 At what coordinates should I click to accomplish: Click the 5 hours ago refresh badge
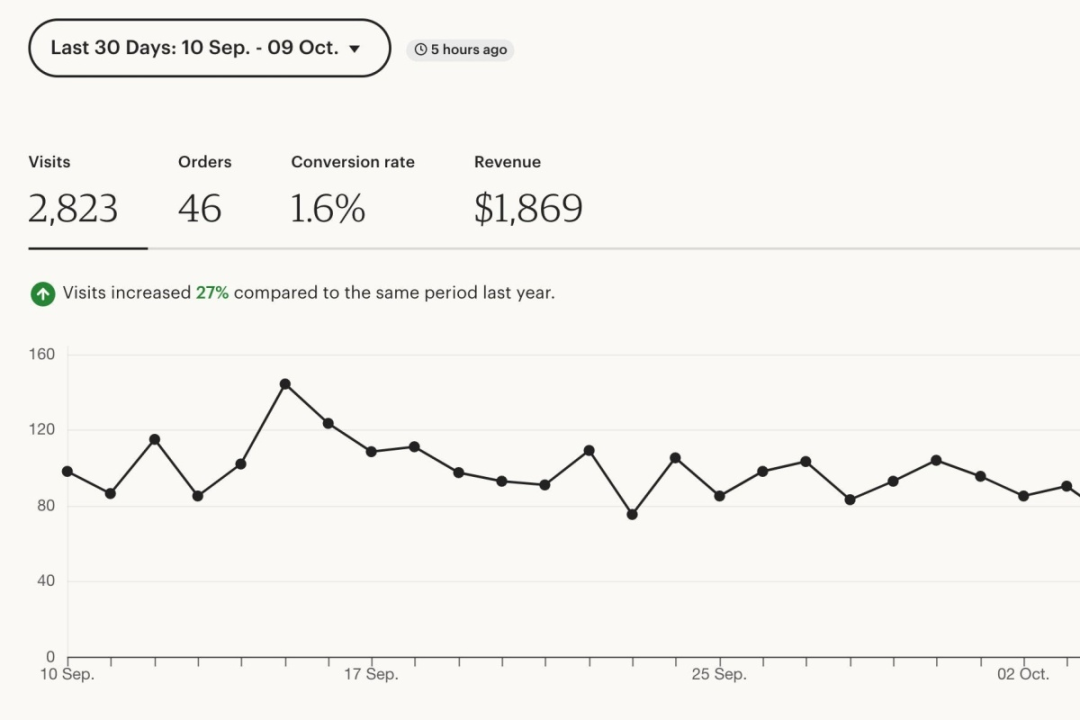click(x=460, y=50)
